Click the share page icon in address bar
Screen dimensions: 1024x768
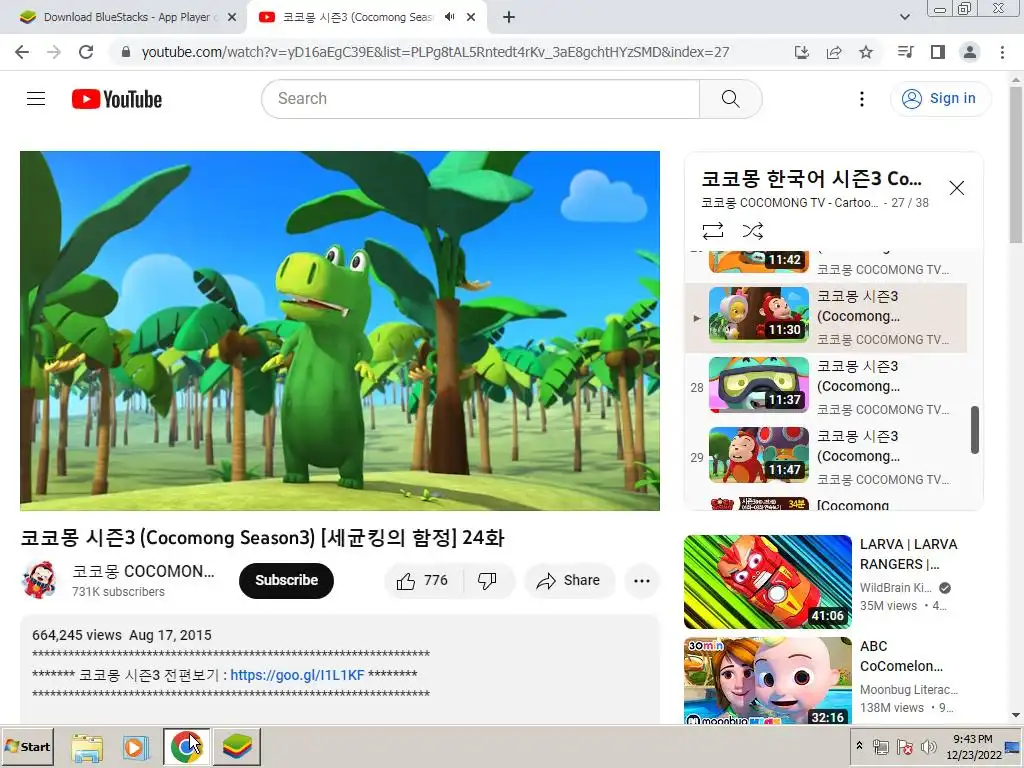coord(834,52)
